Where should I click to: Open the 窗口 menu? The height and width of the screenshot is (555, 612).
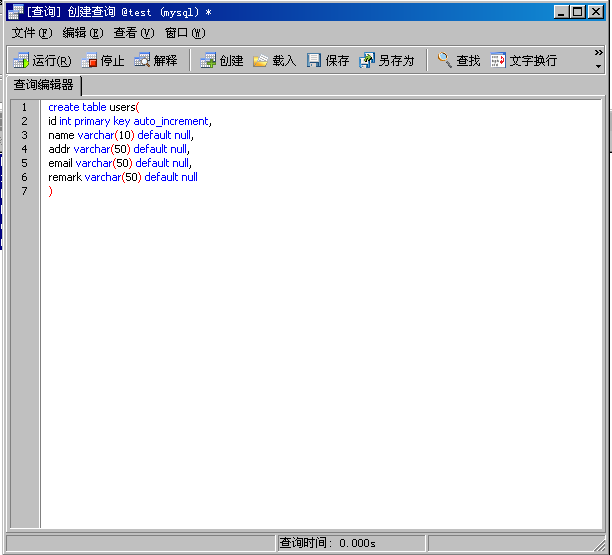tap(185, 33)
